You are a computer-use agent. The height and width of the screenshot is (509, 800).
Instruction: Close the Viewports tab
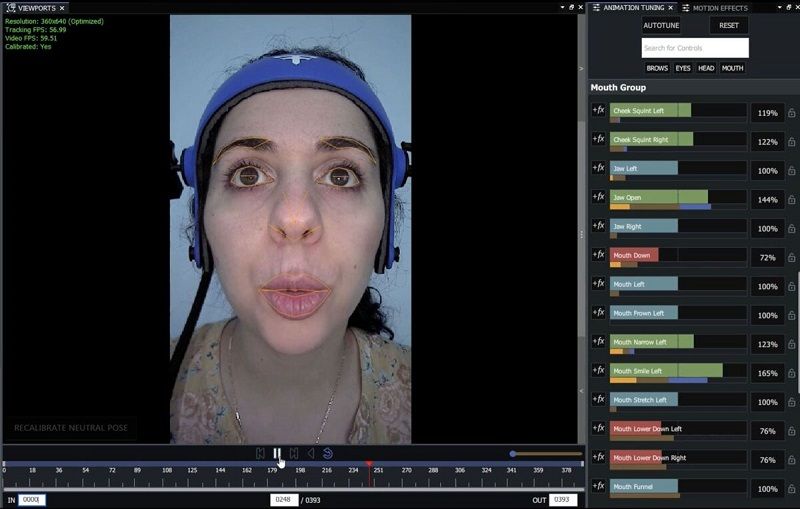(x=62, y=8)
